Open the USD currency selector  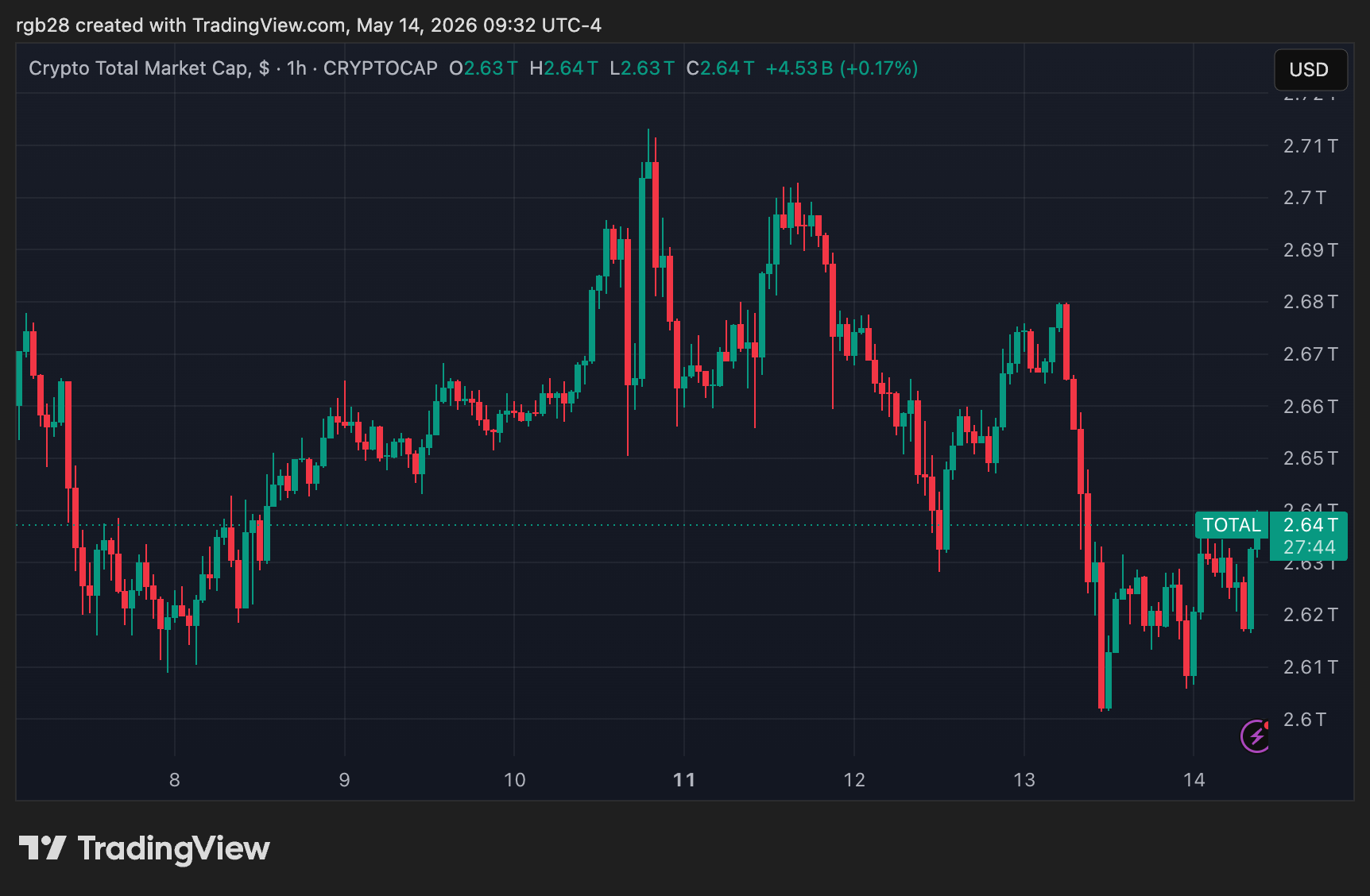pyautogui.click(x=1310, y=70)
